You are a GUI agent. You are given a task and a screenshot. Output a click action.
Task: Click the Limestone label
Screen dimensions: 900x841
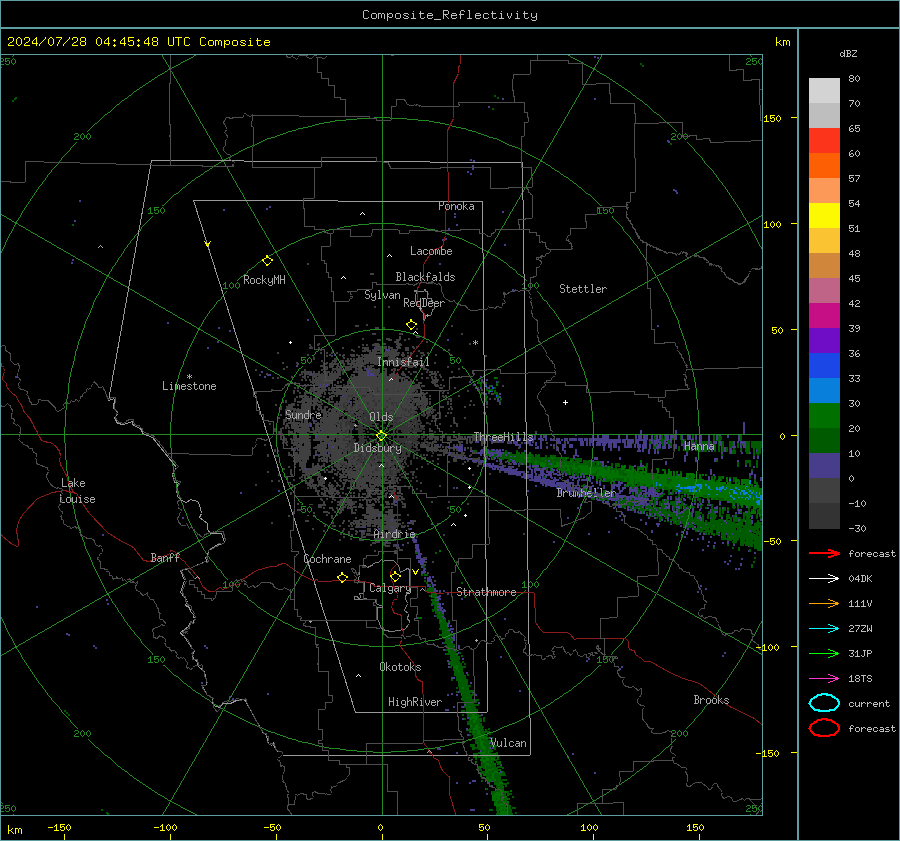189,386
